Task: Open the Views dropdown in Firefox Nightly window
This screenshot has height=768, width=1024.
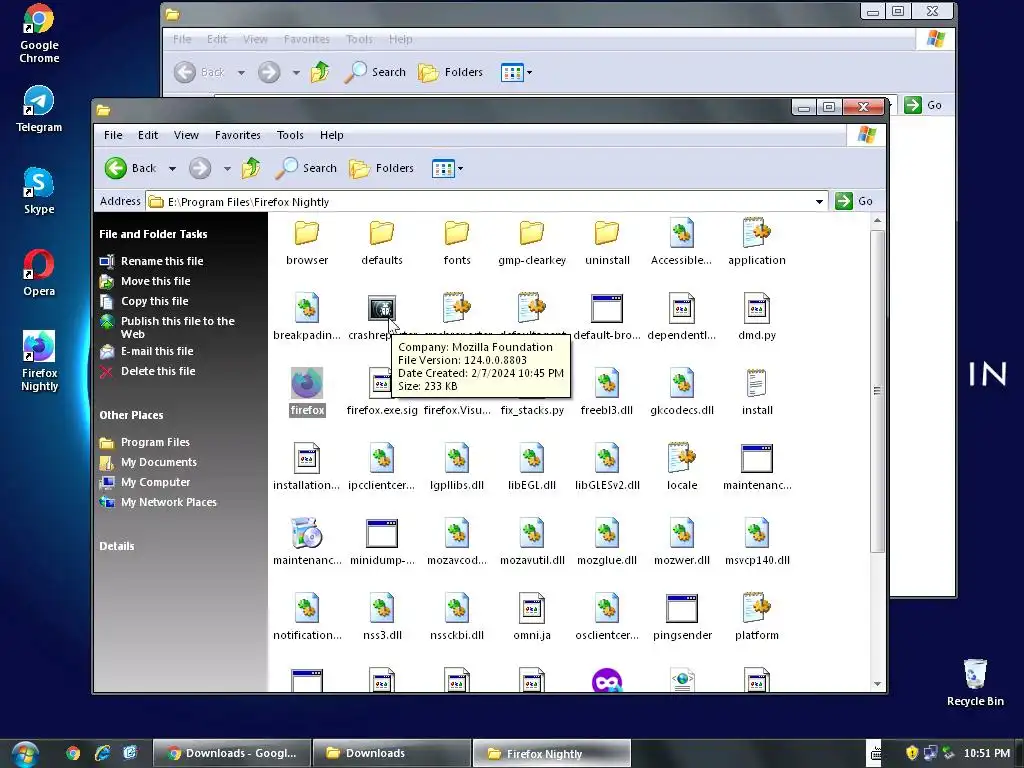Action: (447, 168)
